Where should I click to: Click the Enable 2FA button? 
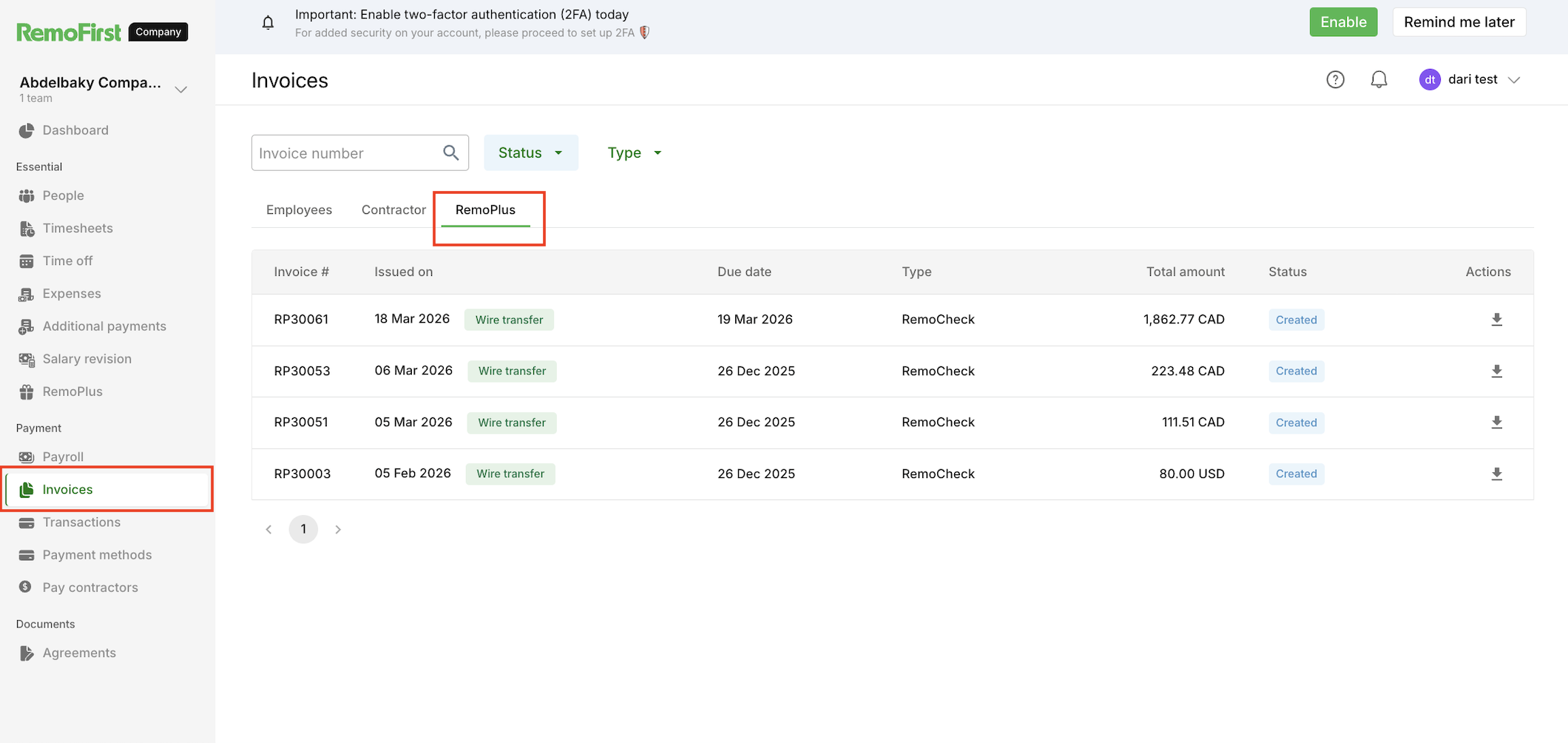coord(1343,22)
